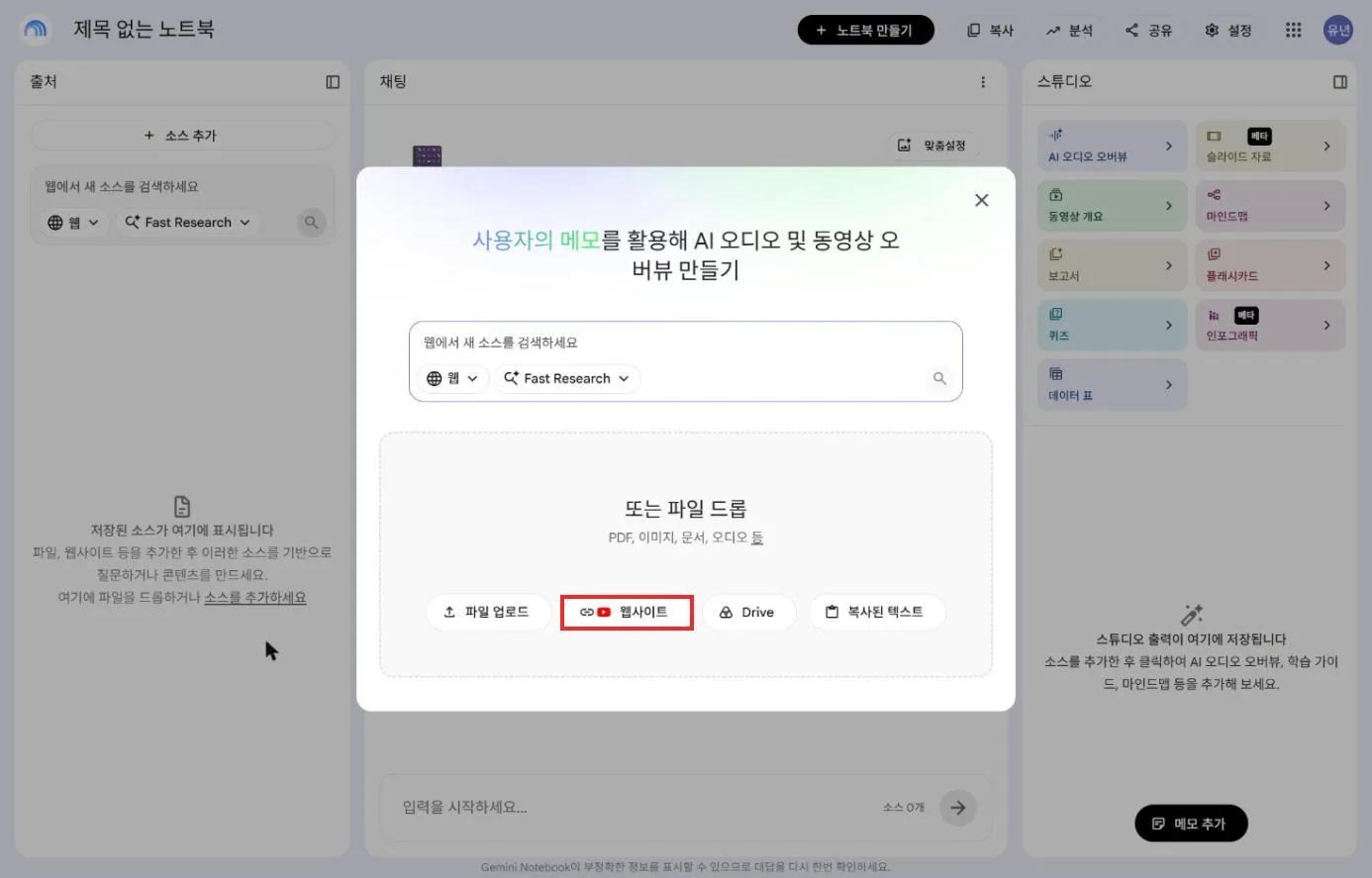Click the dialog web search input field
Viewport: 1372px width, 878px height.
[x=685, y=342]
